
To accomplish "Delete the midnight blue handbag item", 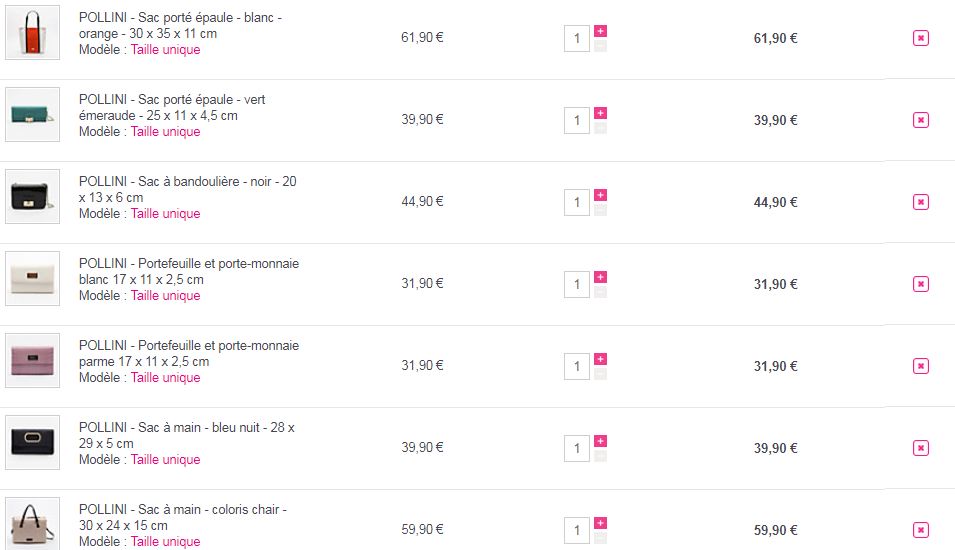I will point(921,448).
